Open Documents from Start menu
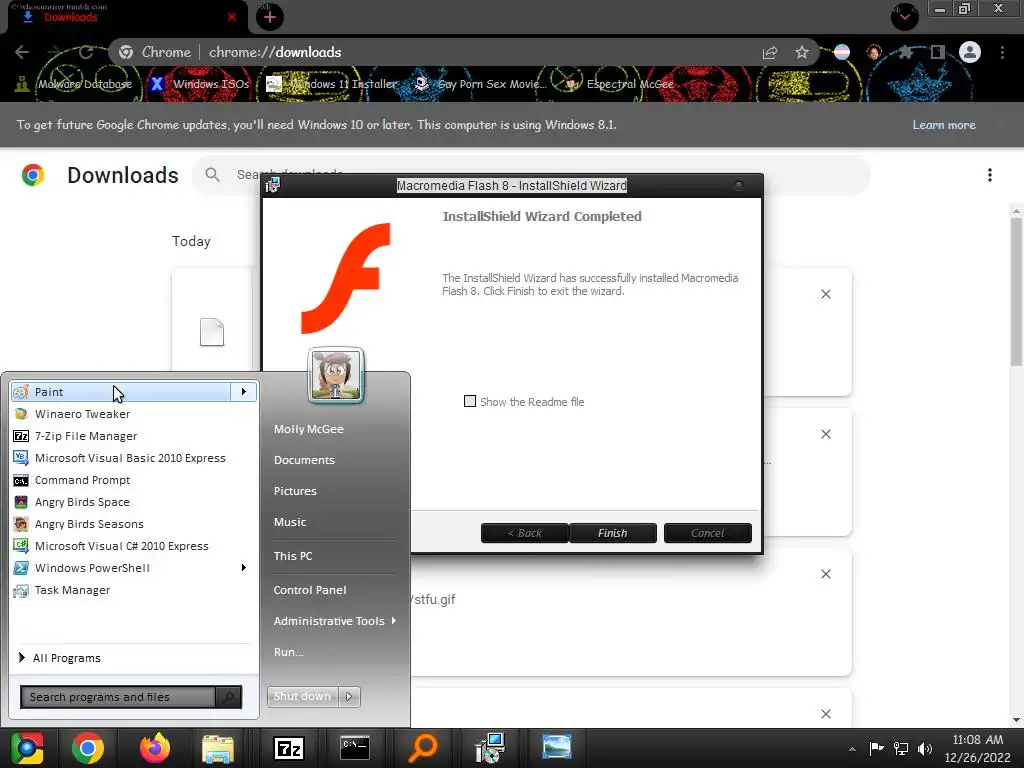 click(x=304, y=460)
